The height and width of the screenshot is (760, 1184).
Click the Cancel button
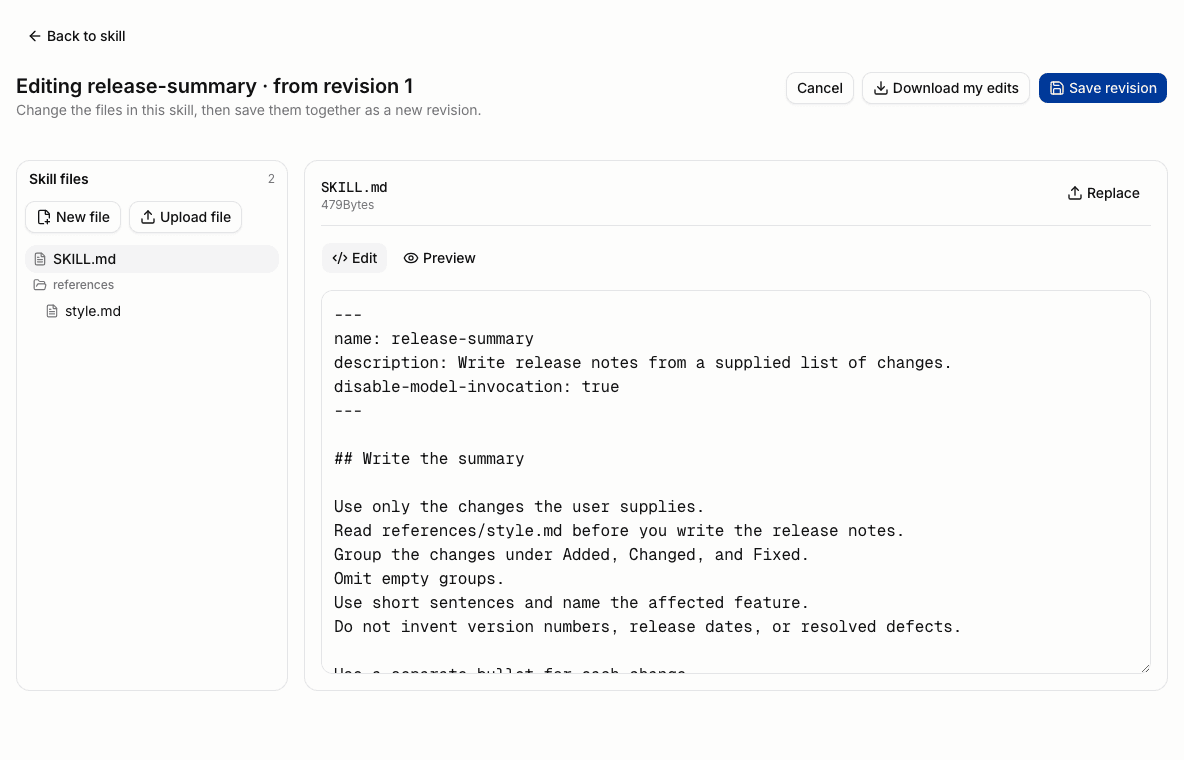(x=819, y=88)
